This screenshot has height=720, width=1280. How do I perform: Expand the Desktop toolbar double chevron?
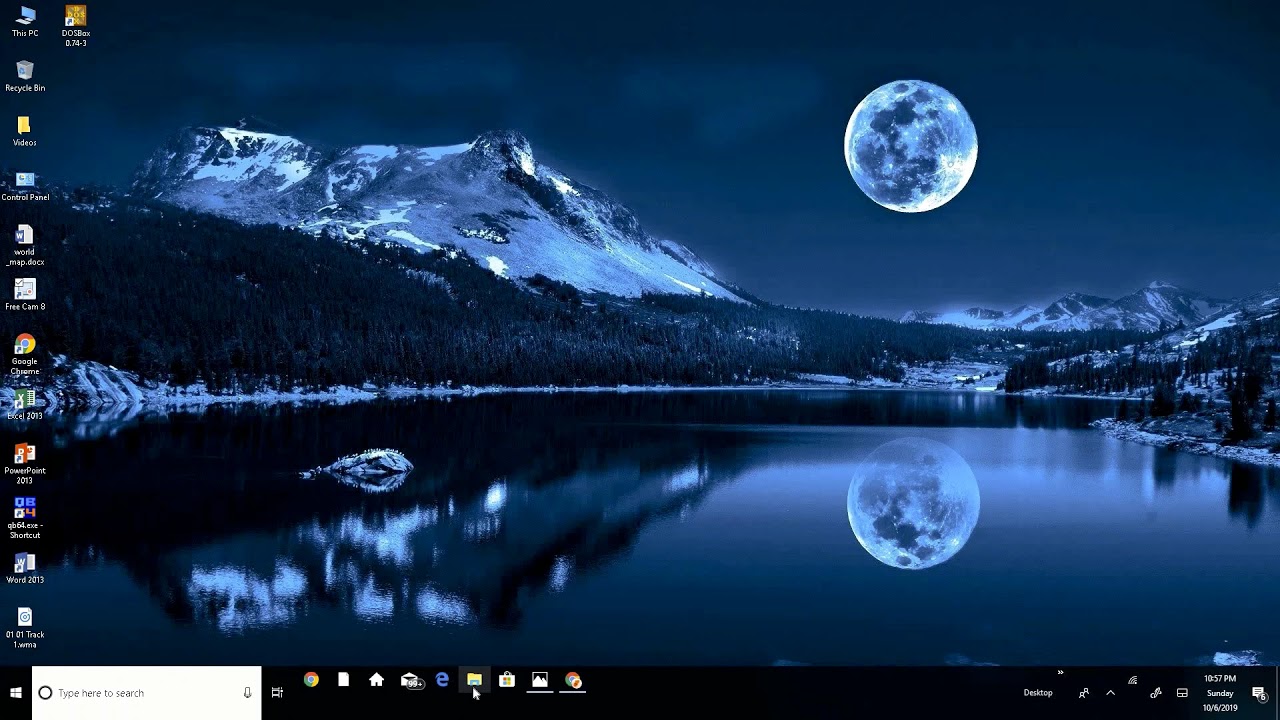pos(1060,673)
